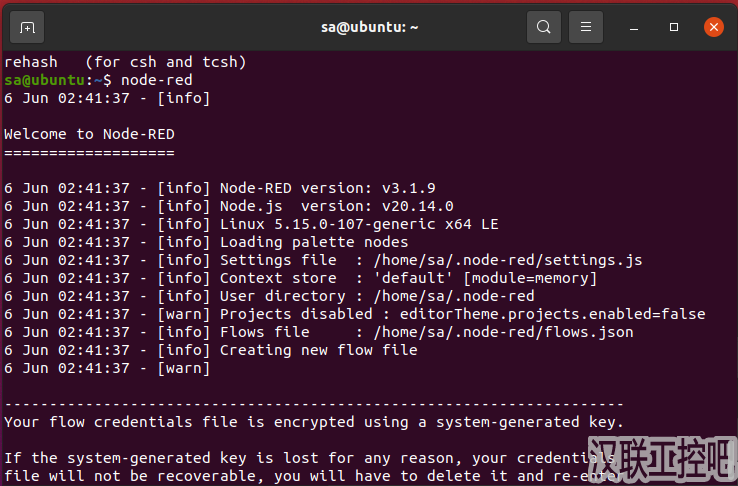
Task: Click the Node-RED version v3.1.9 line
Action: pos(327,188)
